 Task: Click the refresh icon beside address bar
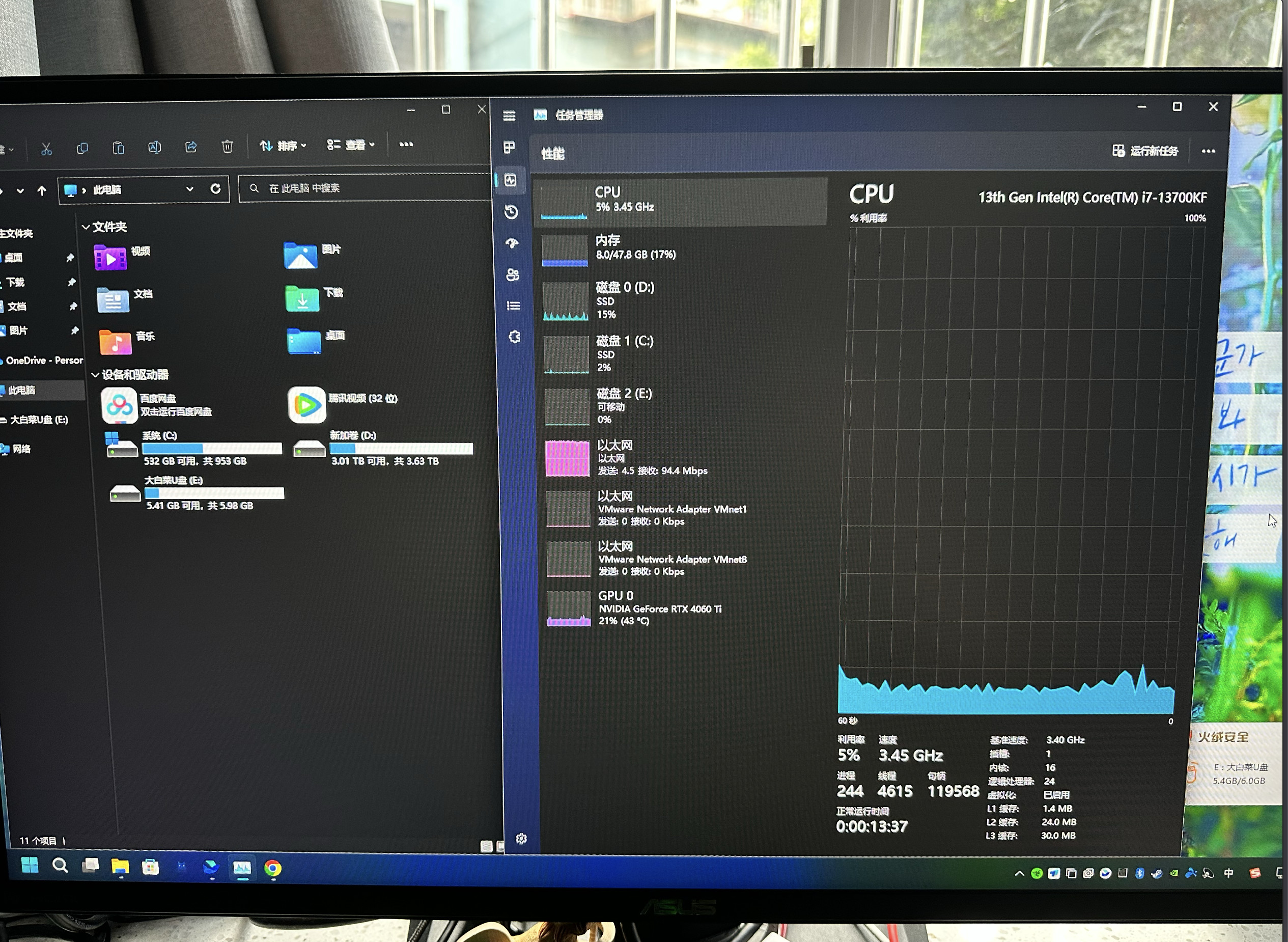tap(215, 189)
